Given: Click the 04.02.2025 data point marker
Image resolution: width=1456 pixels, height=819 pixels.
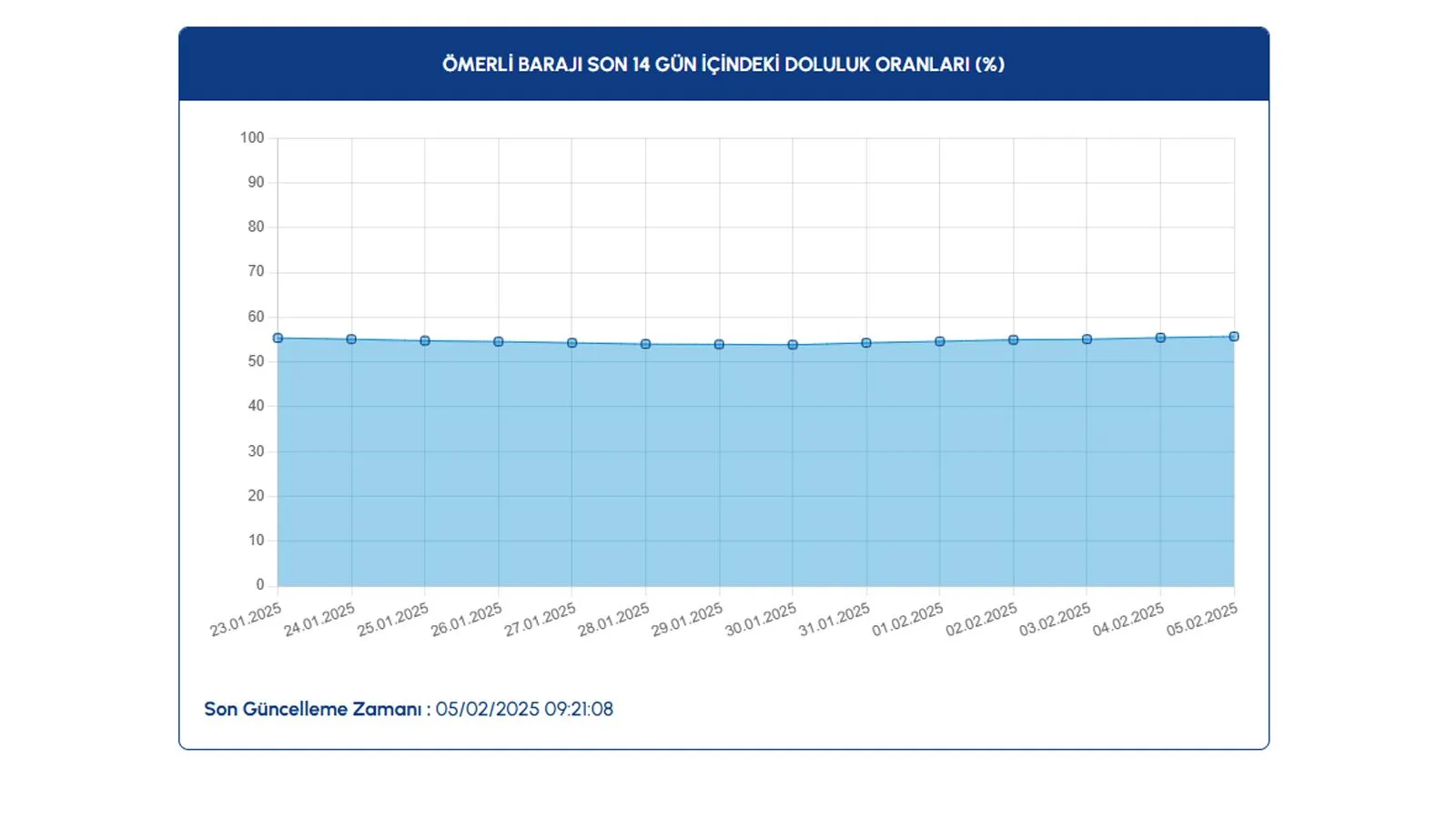Looking at the screenshot, I should point(1160,338).
